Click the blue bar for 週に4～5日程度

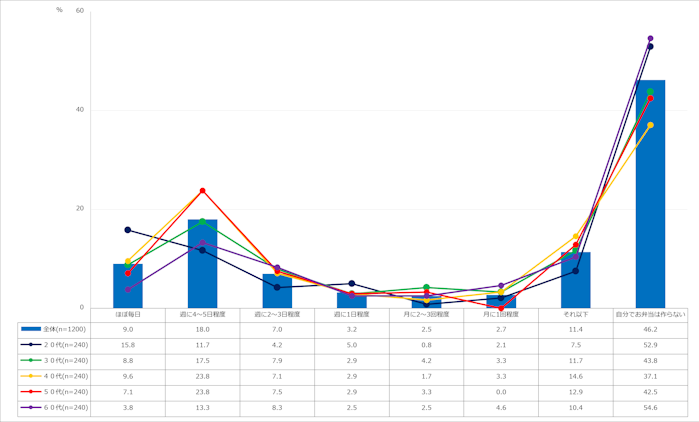click(202, 265)
